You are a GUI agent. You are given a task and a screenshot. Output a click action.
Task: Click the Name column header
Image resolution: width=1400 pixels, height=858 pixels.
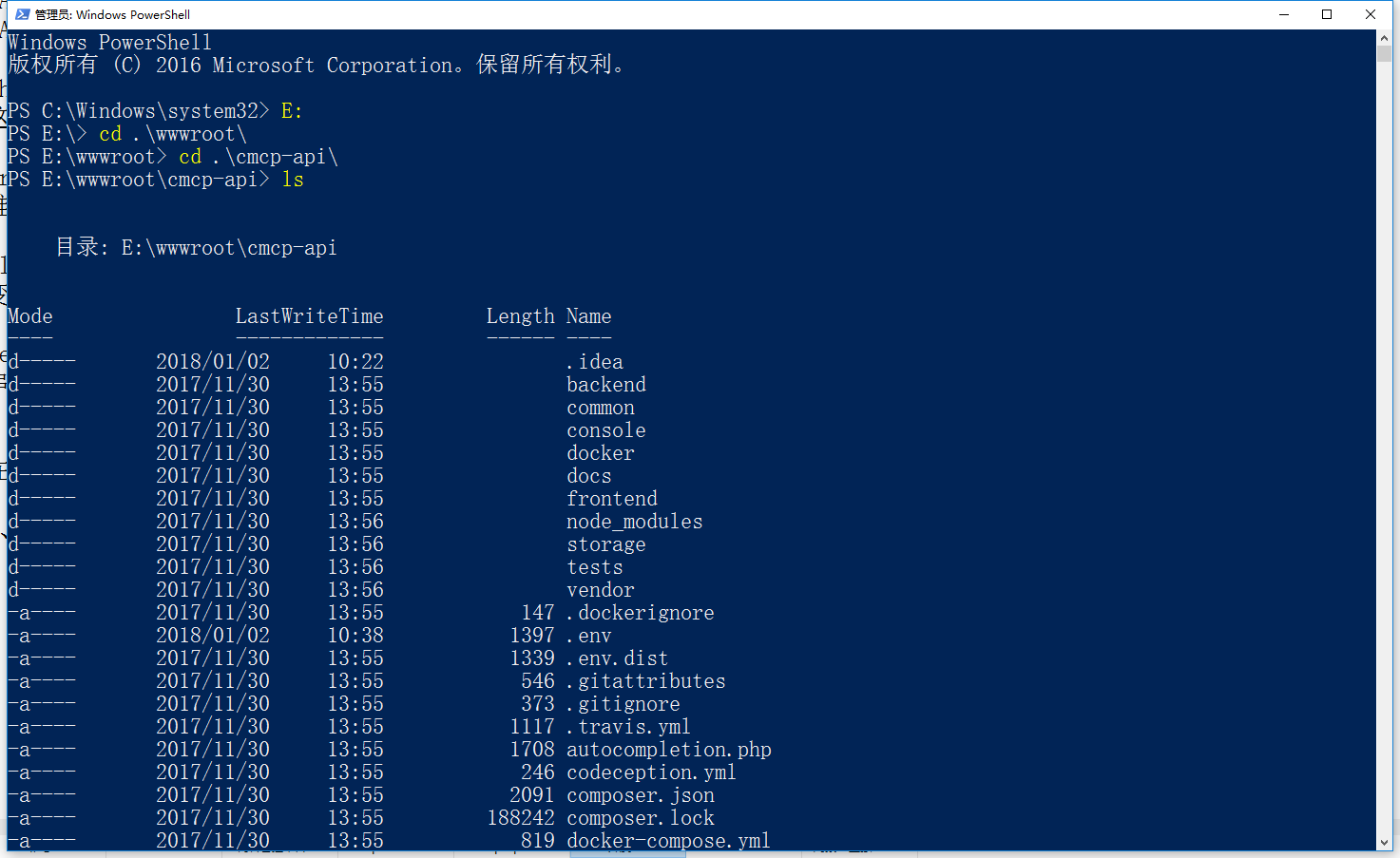[x=588, y=316]
